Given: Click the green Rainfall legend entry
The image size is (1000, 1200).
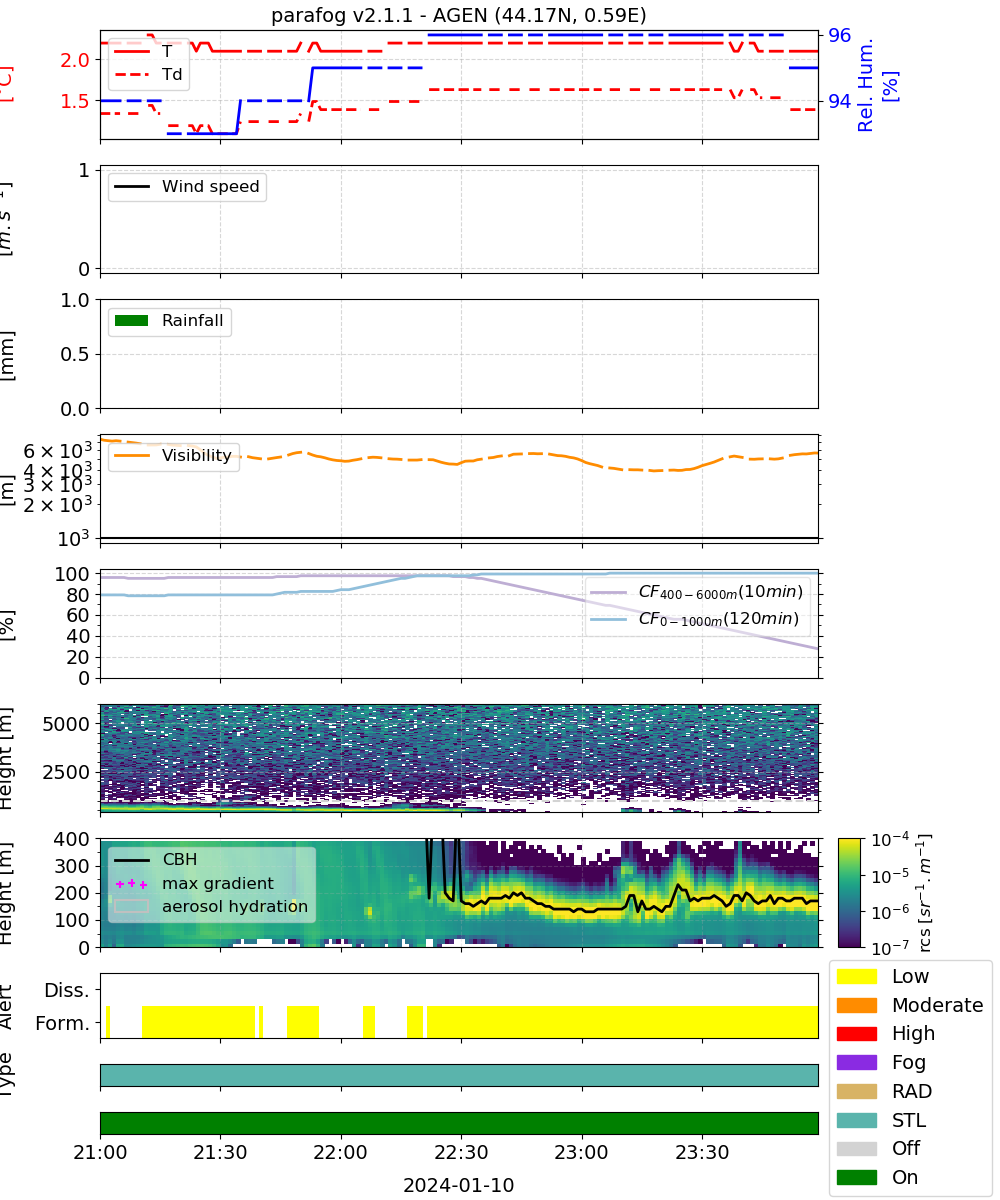Looking at the screenshot, I should pyautogui.click(x=170, y=322).
